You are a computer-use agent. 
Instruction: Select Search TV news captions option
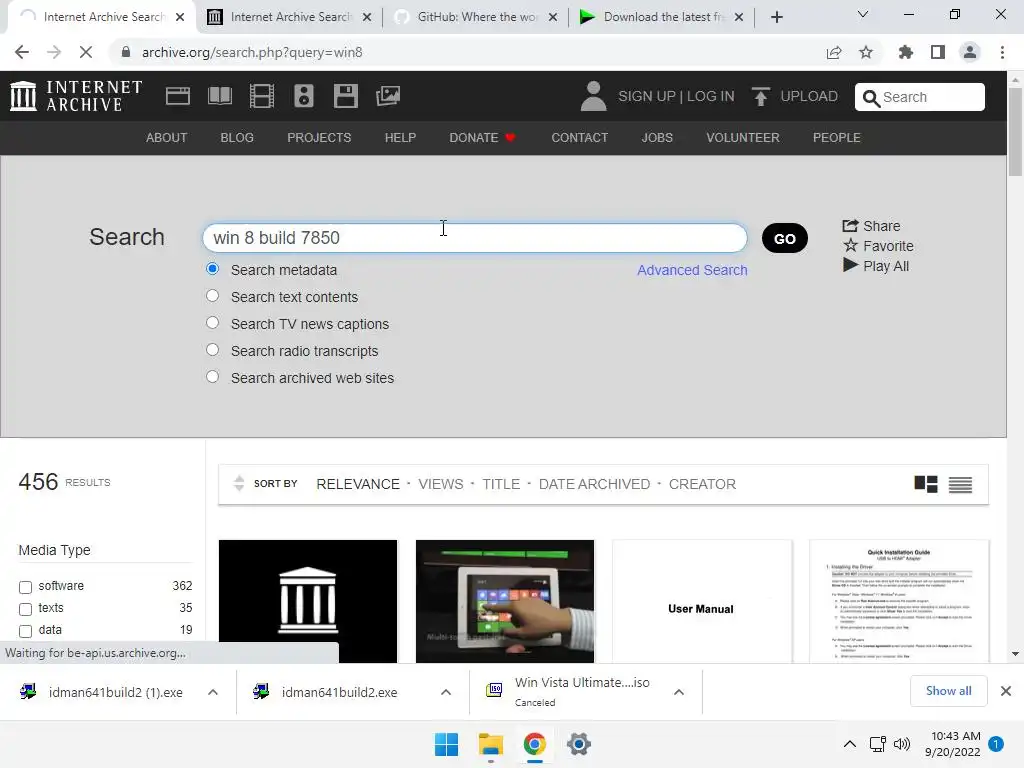[x=212, y=323]
